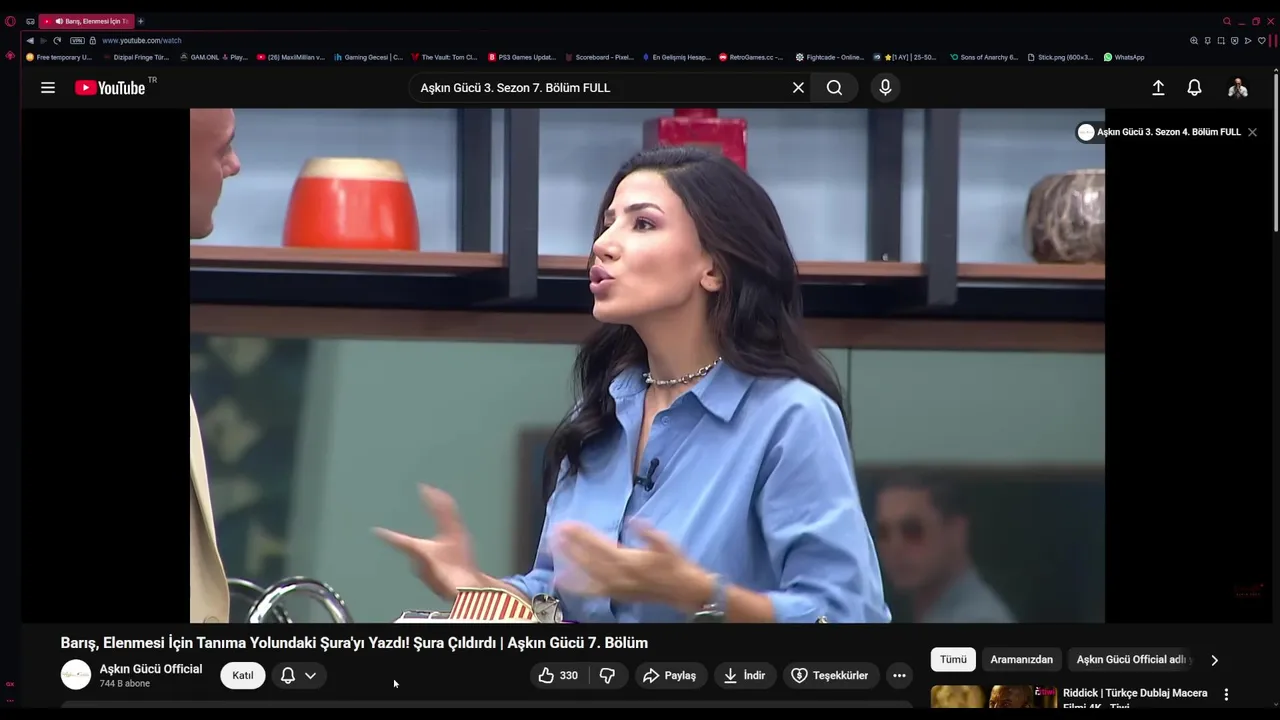Open bookmark Gaming Gecesi
Image resolution: width=1280 pixels, height=720 pixels.
pyautogui.click(x=368, y=57)
